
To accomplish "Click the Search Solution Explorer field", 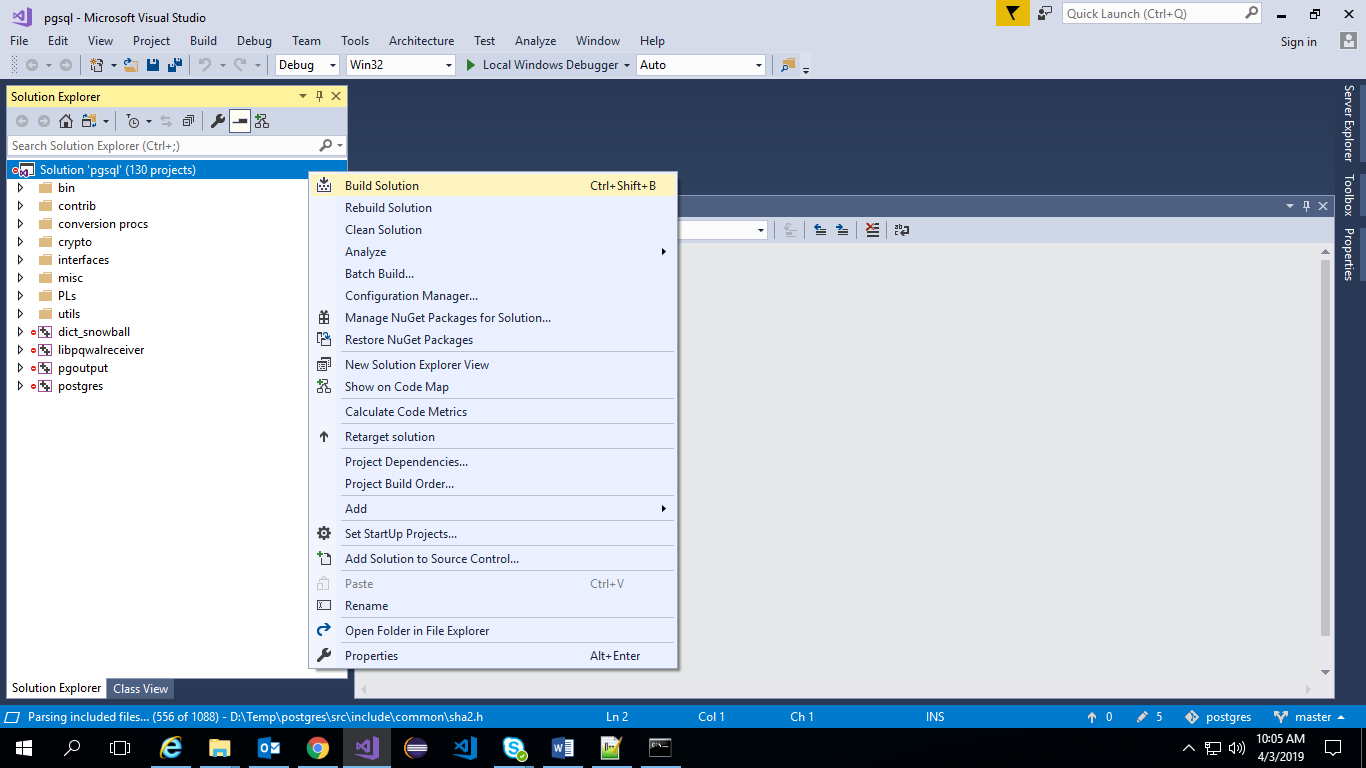I will coord(160,146).
